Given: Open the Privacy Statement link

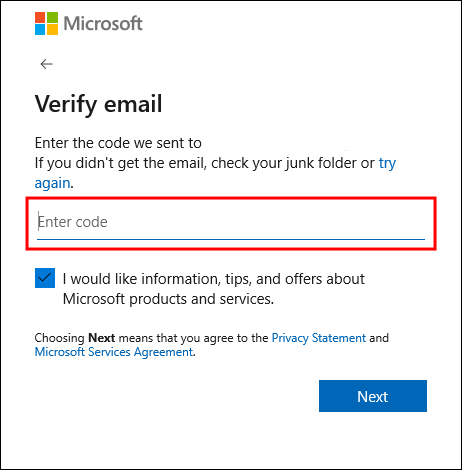Looking at the screenshot, I should coord(319,338).
